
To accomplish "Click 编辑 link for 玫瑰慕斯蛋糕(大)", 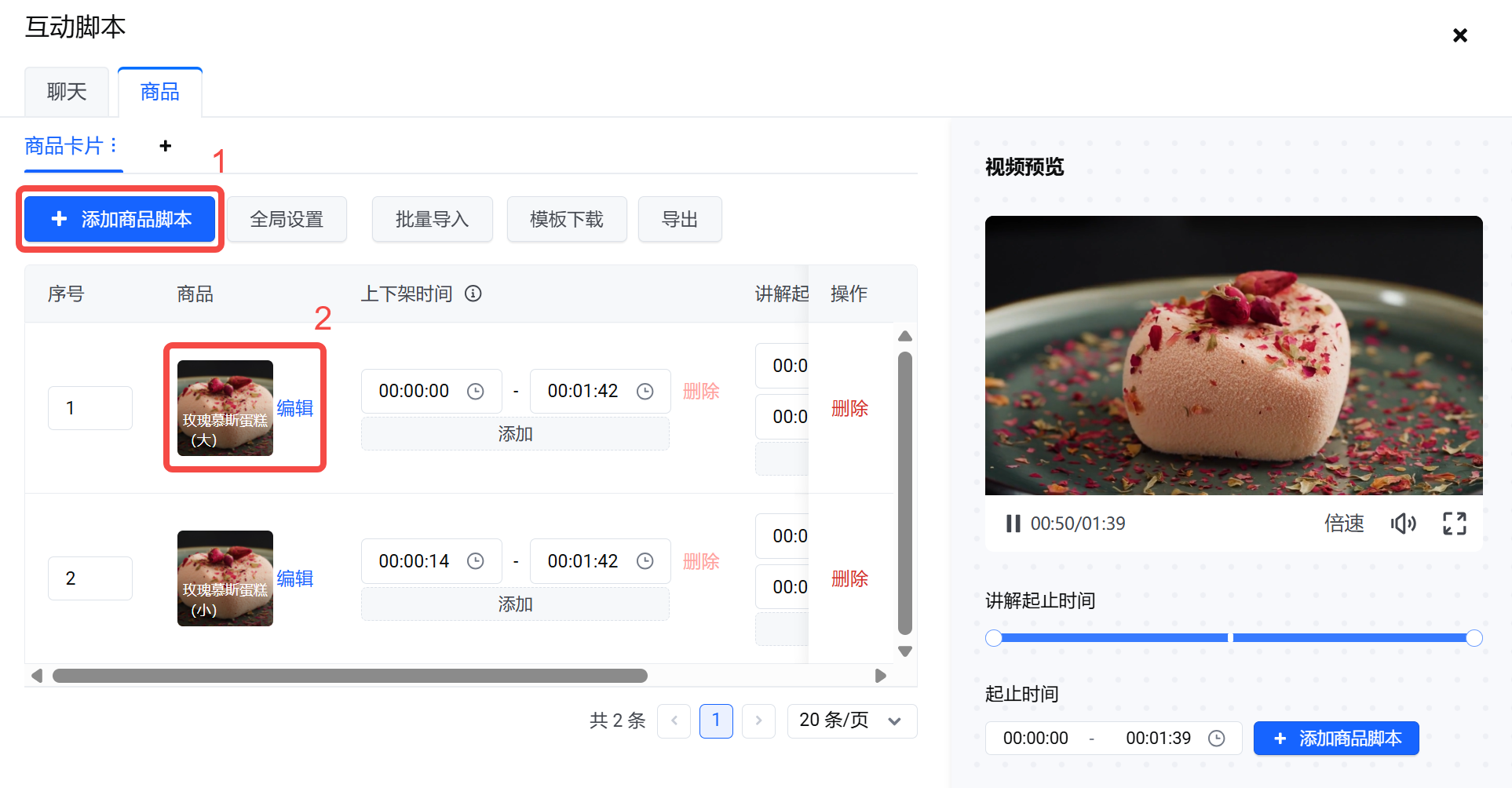I will click(x=295, y=408).
